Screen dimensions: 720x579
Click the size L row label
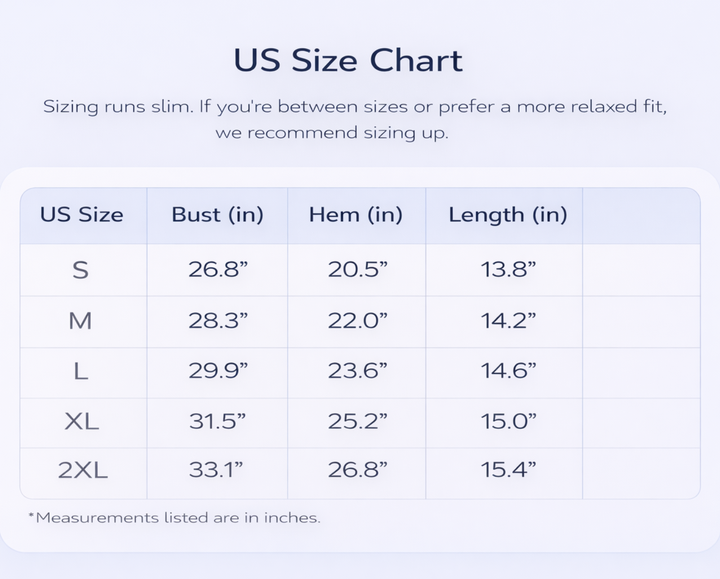point(81,371)
